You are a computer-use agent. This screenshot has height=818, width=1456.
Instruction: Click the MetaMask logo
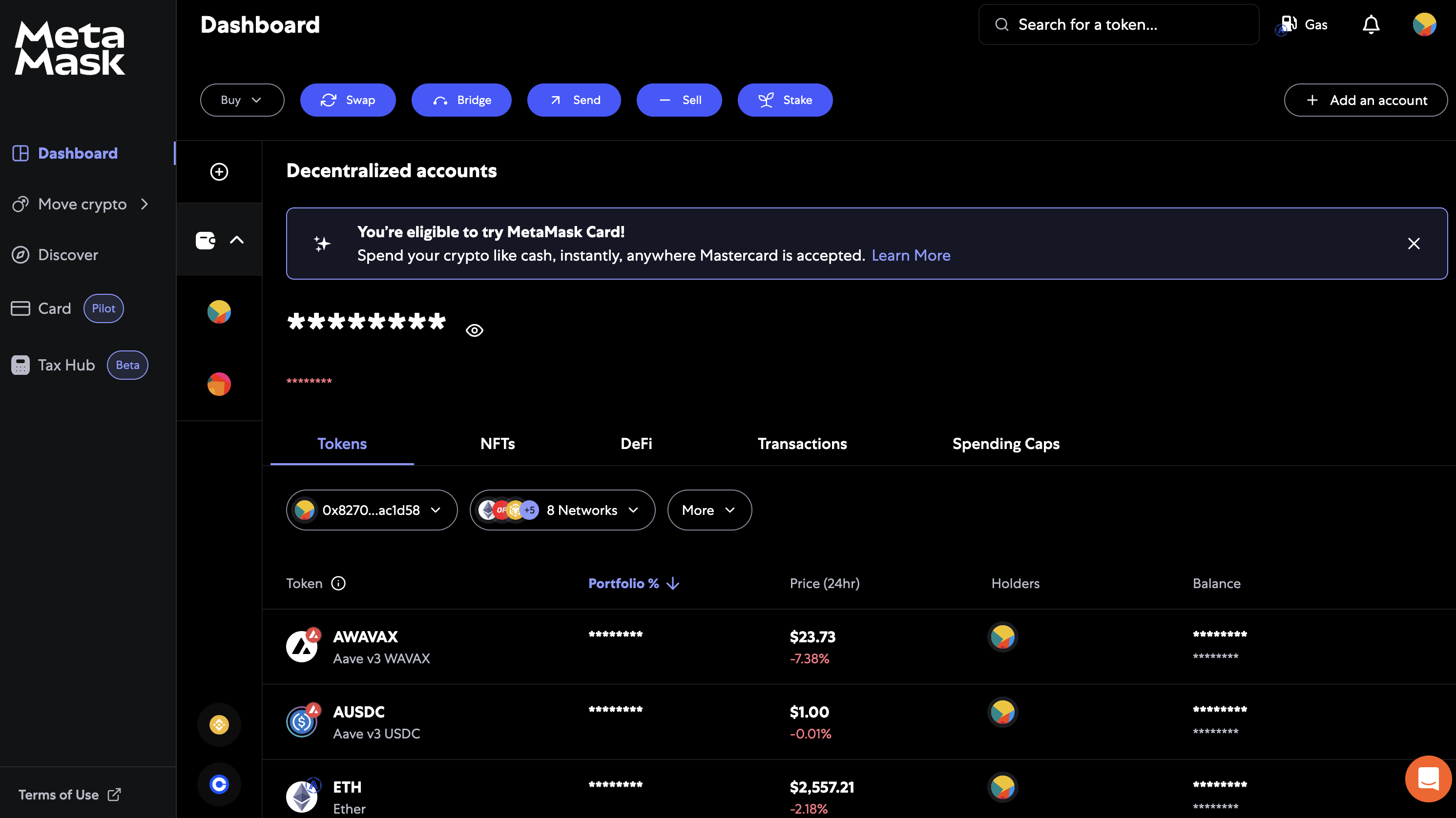point(69,48)
